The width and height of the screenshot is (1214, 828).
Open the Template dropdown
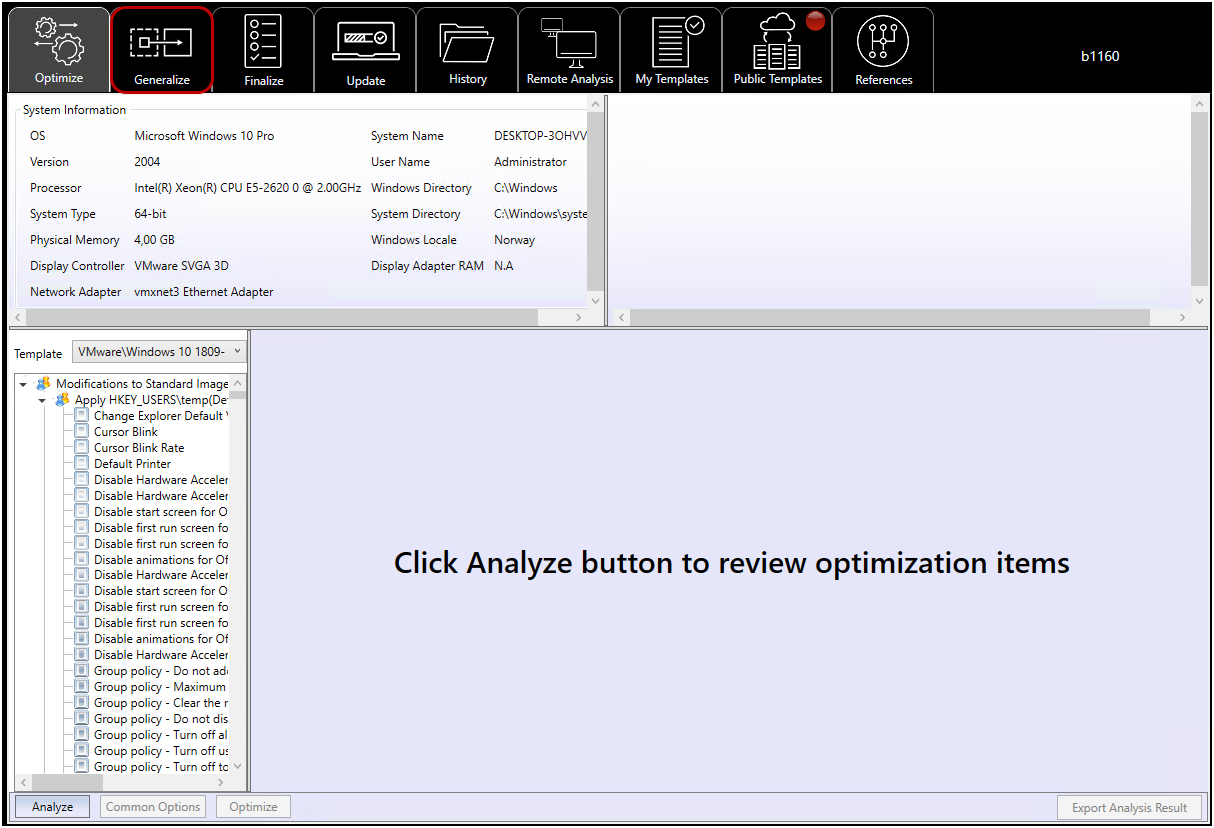pyautogui.click(x=159, y=352)
